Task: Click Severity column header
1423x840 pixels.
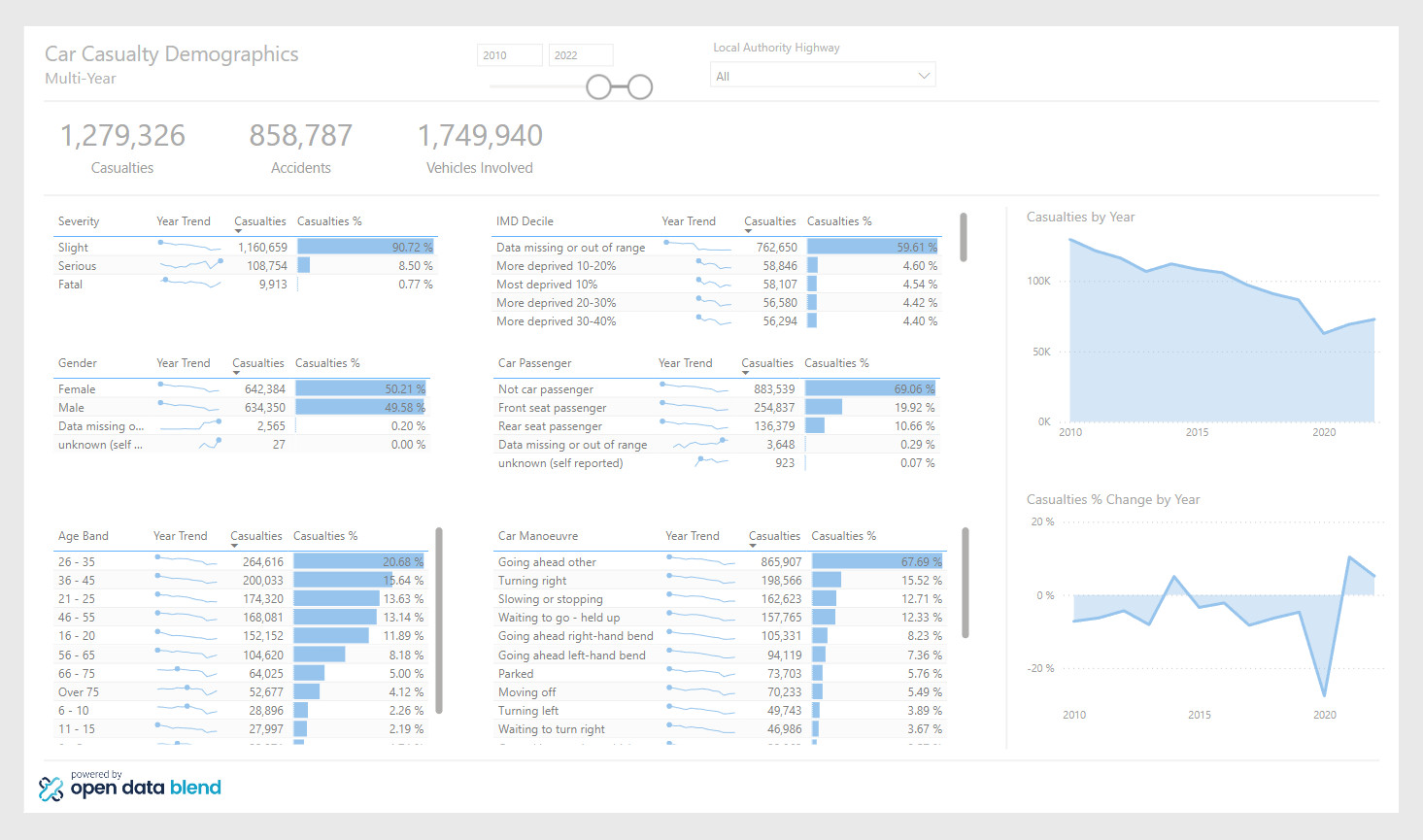Action: click(x=79, y=221)
